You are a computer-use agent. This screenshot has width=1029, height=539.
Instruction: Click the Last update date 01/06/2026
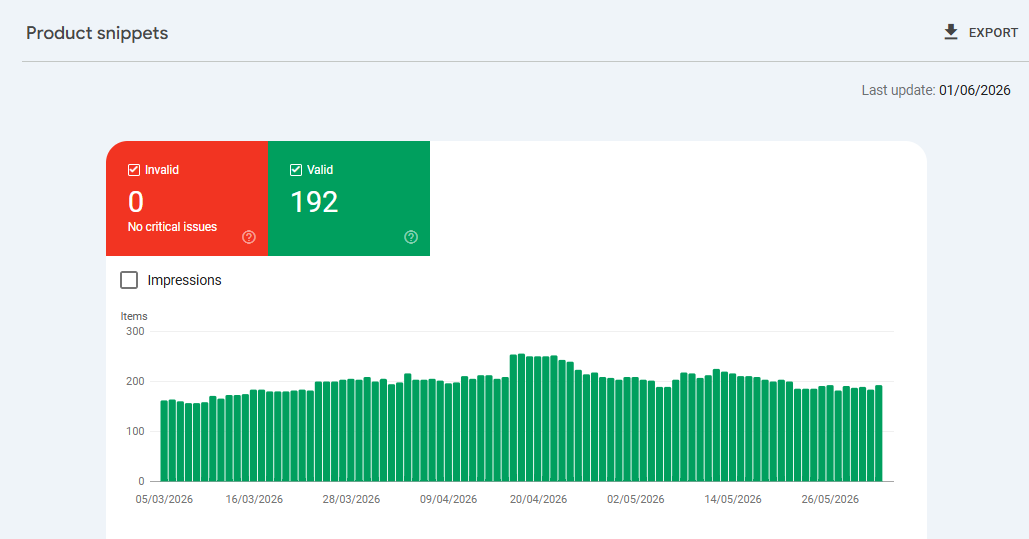(975, 91)
